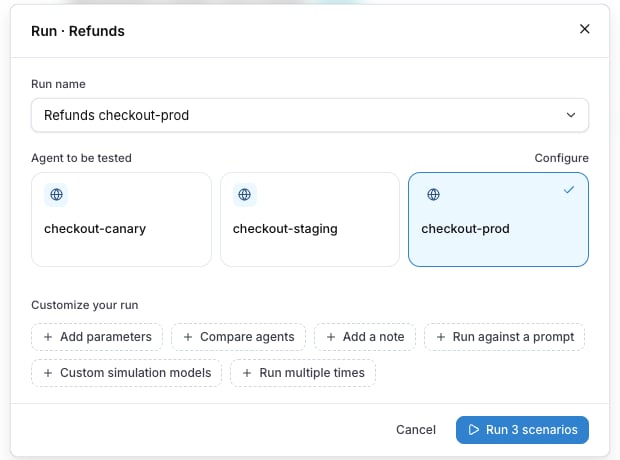Viewport: 620px width, 460px height.
Task: Expand the Custom simulation models option
Action: [x=127, y=373]
